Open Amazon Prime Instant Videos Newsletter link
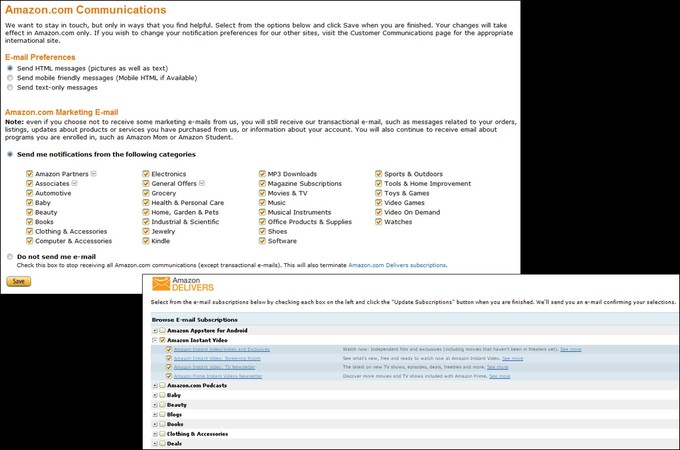The height and width of the screenshot is (450, 680). [x=218, y=376]
